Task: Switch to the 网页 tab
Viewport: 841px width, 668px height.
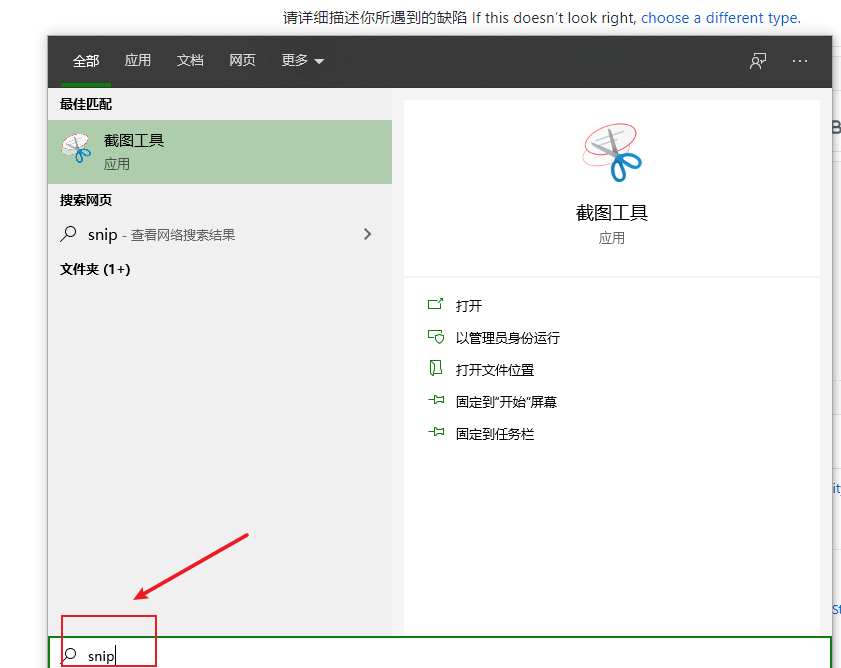Action: click(242, 61)
